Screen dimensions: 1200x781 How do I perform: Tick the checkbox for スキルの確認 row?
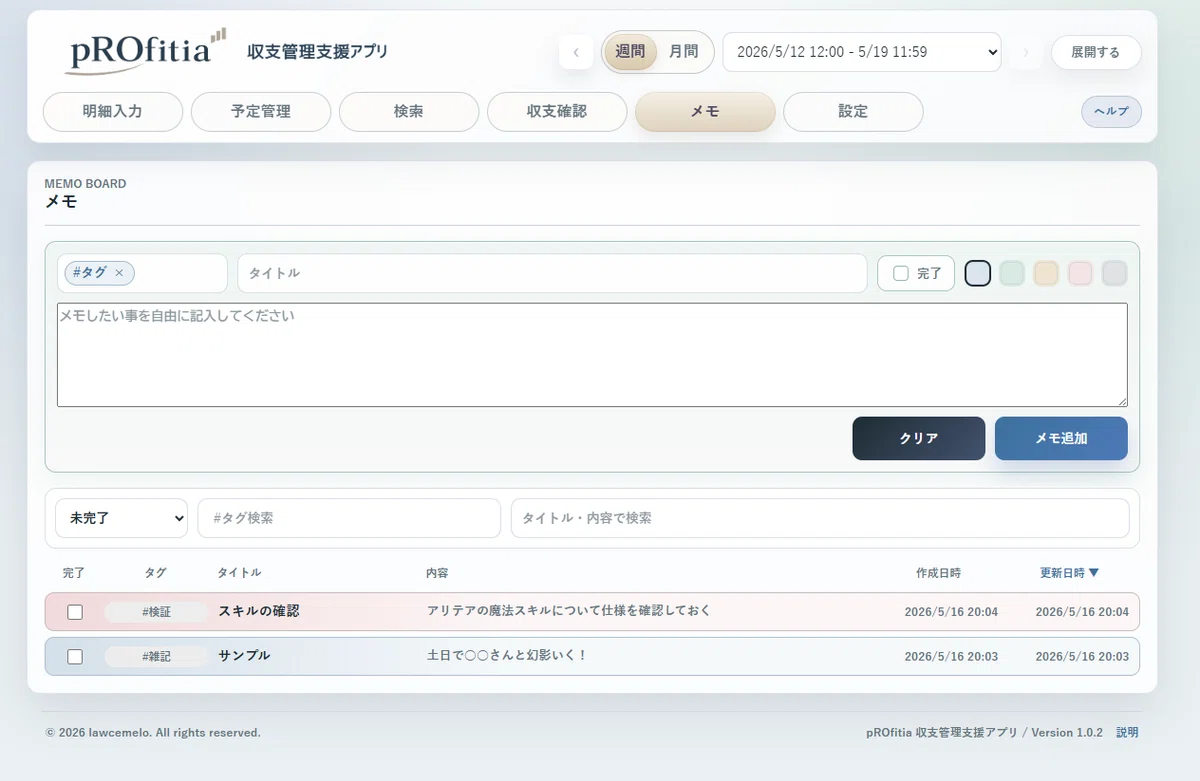pos(75,612)
